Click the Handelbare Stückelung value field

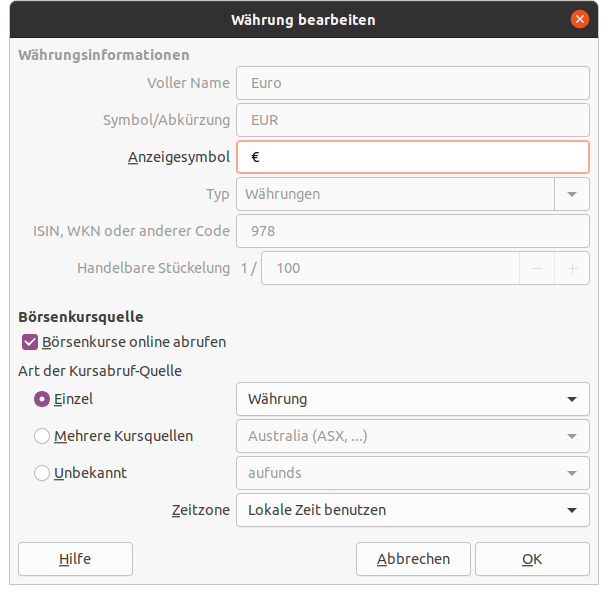point(390,268)
